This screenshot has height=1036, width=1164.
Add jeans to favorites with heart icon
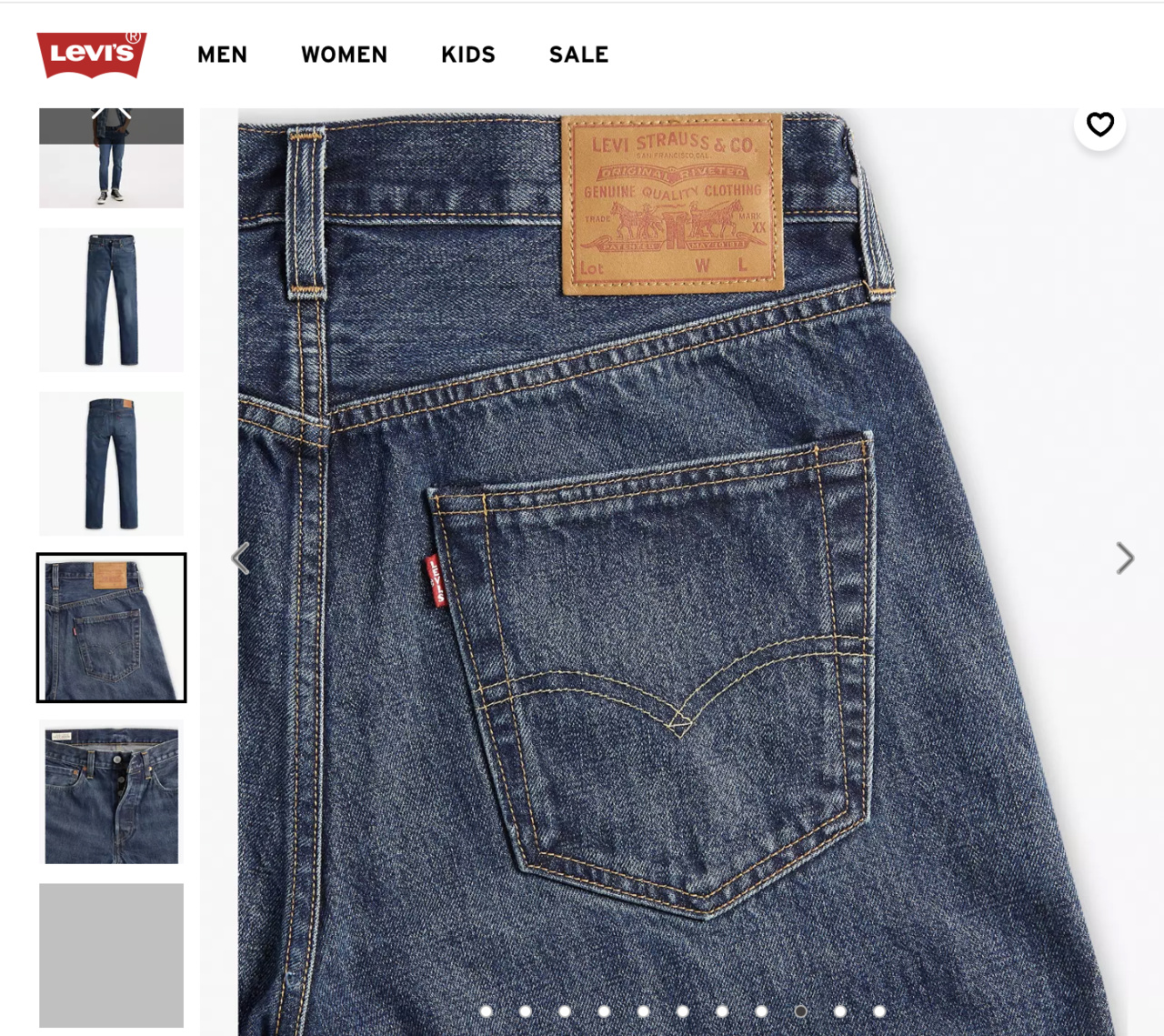(x=1100, y=124)
